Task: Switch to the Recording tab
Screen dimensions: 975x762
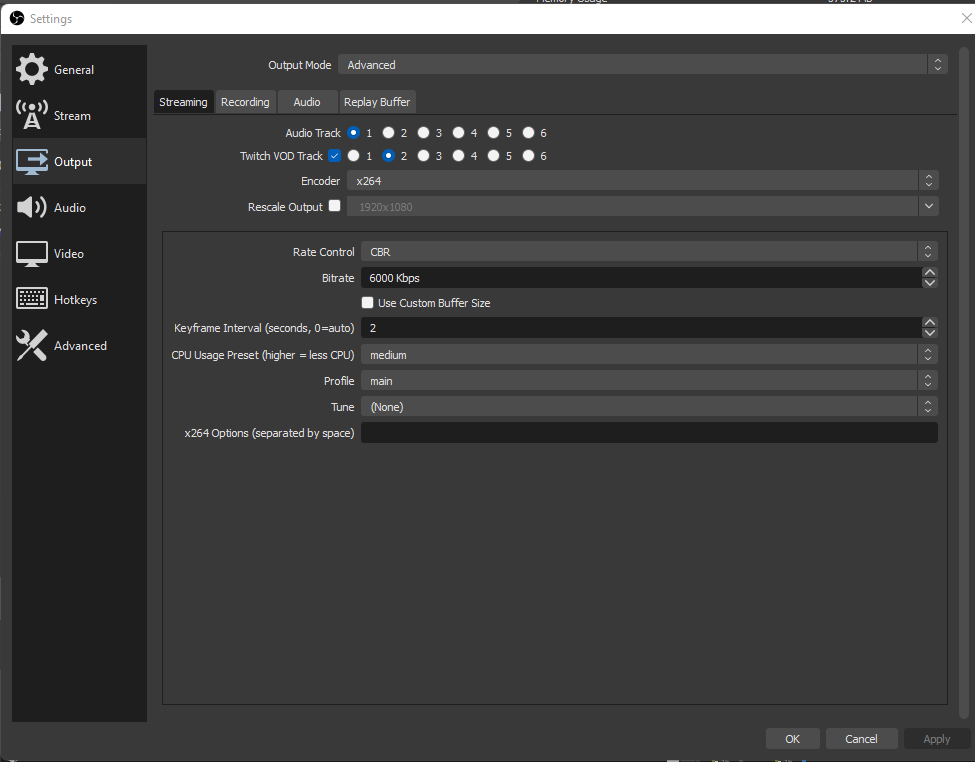Action: tap(245, 102)
